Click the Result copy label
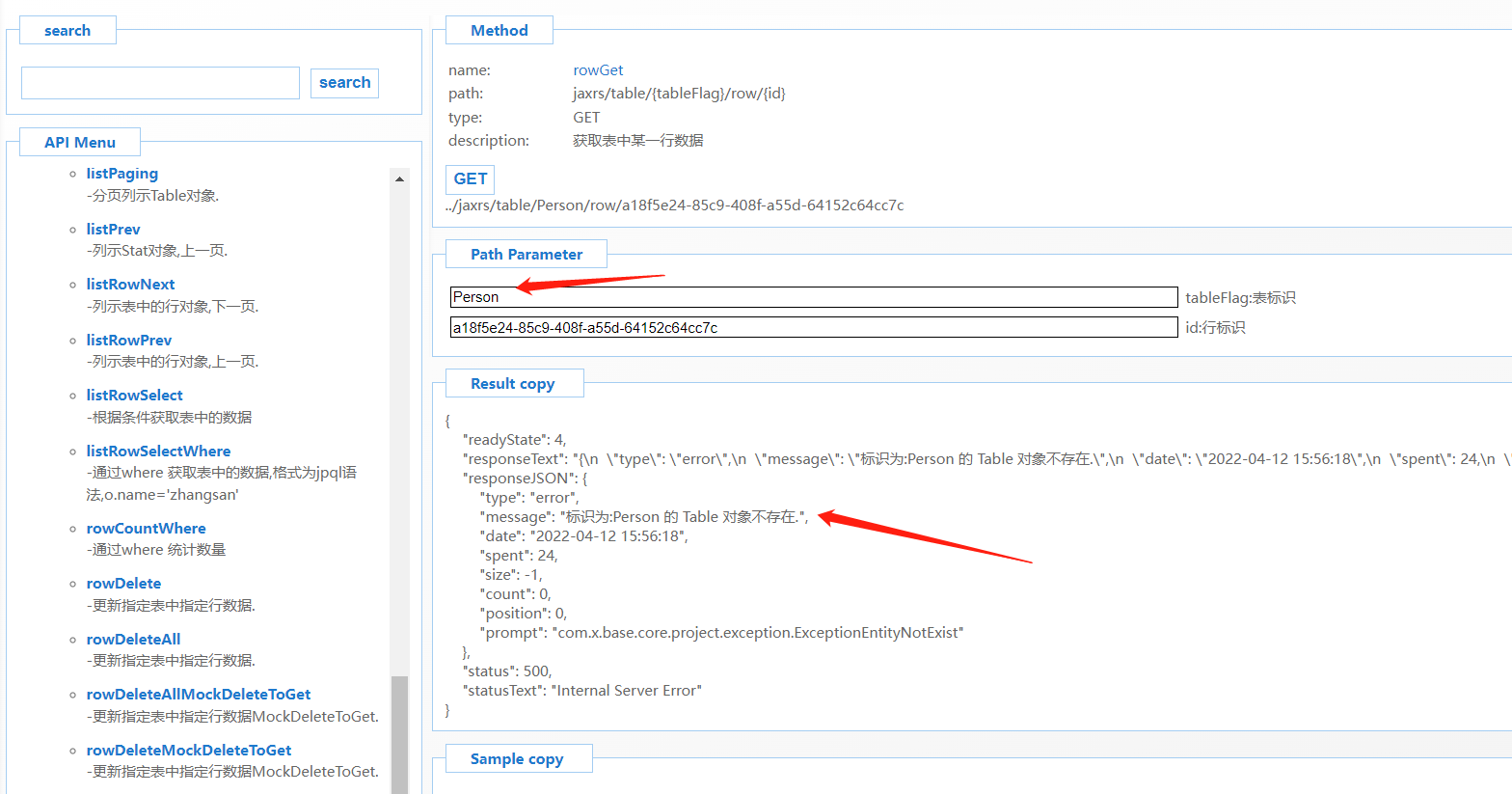Image resolution: width=1512 pixels, height=794 pixels. 512,384
